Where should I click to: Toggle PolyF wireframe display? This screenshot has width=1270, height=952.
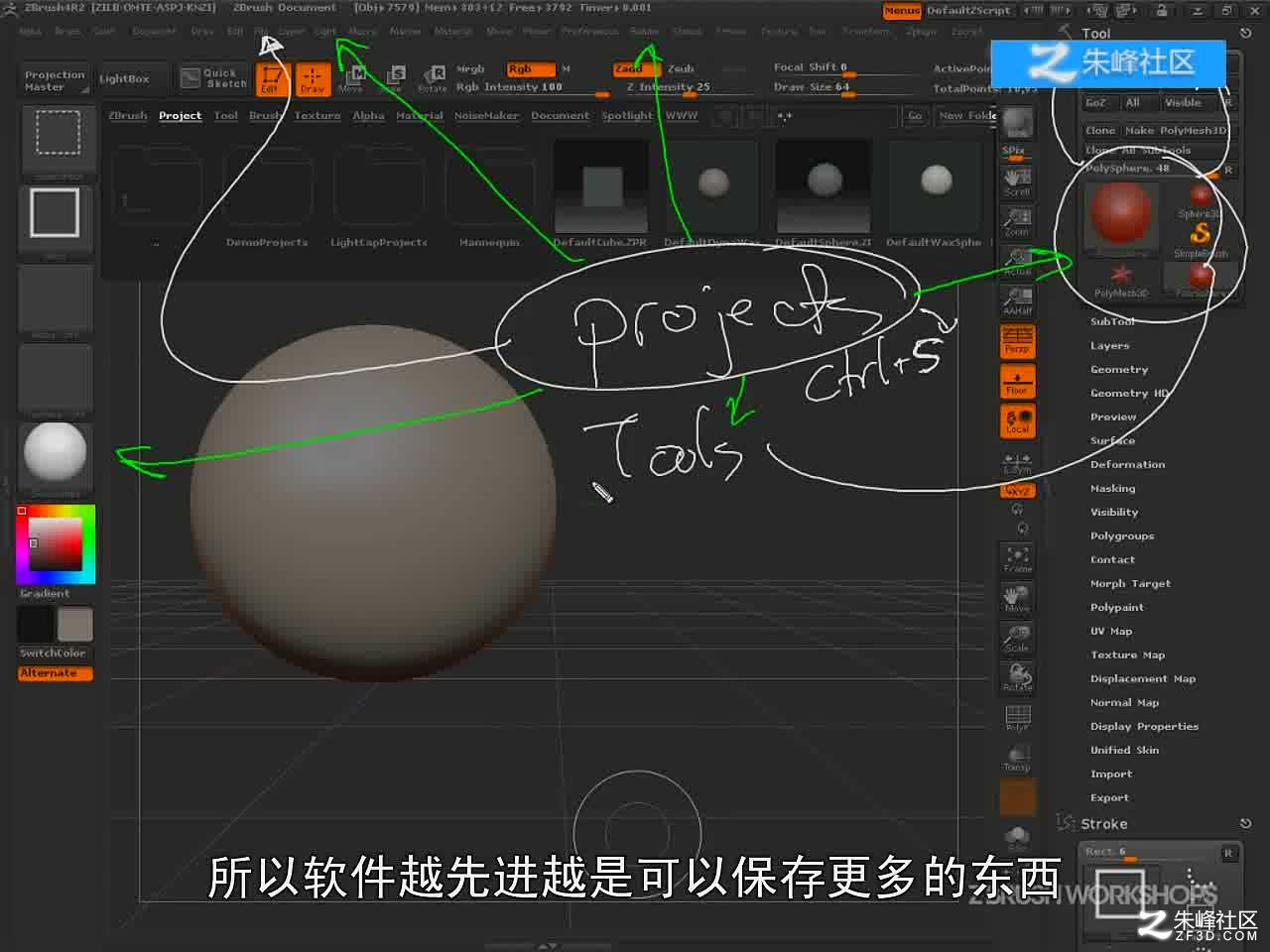pyautogui.click(x=1017, y=718)
